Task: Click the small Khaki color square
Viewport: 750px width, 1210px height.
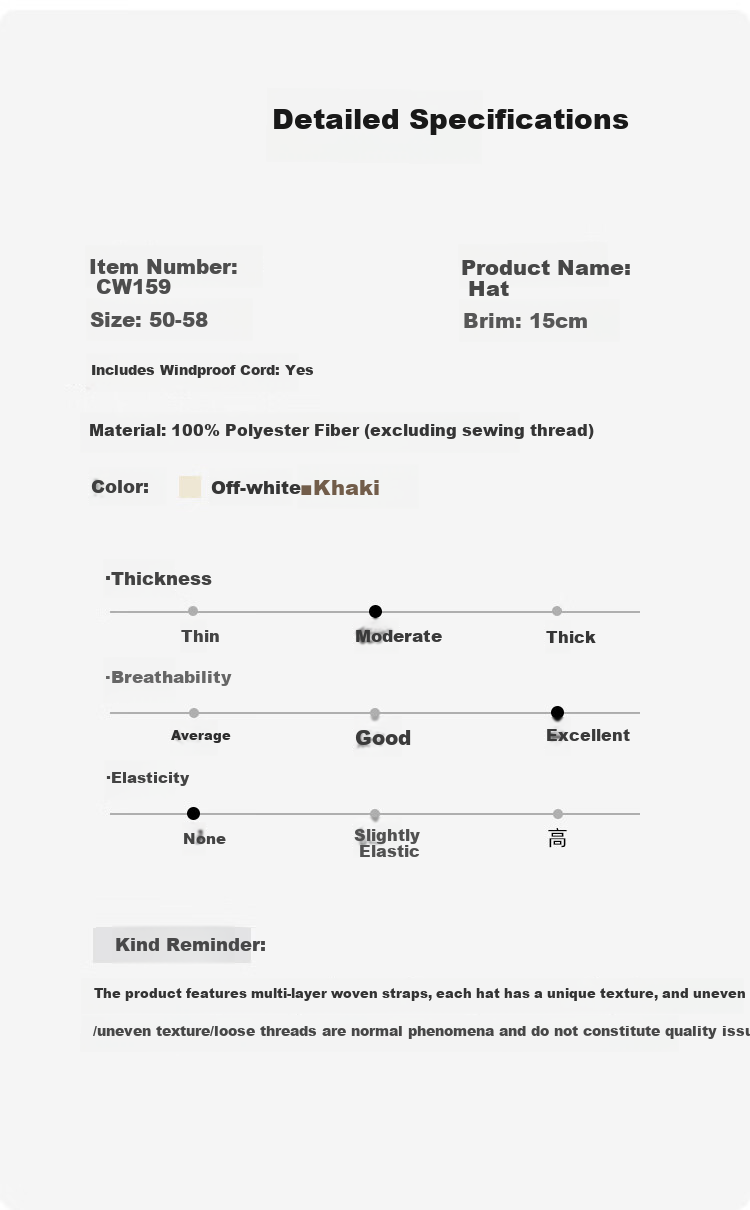Action: pyautogui.click(x=306, y=489)
